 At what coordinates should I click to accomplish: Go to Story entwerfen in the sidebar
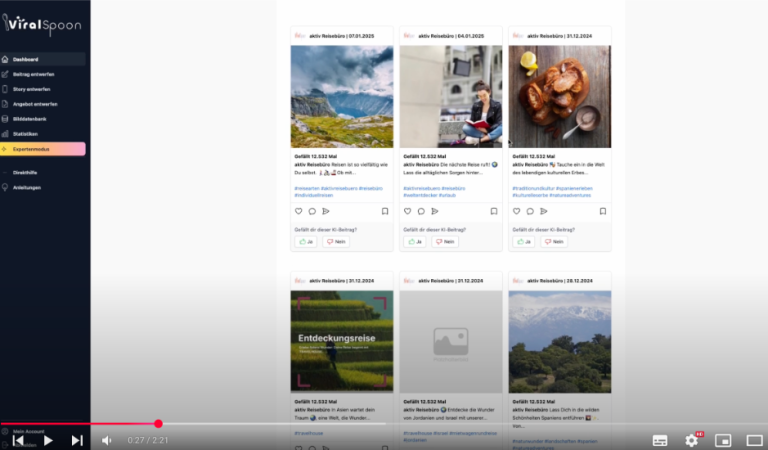[31, 89]
